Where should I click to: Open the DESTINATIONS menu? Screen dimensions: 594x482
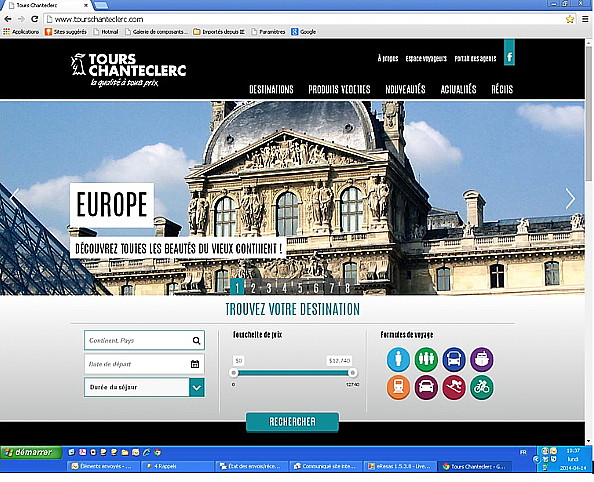click(271, 89)
